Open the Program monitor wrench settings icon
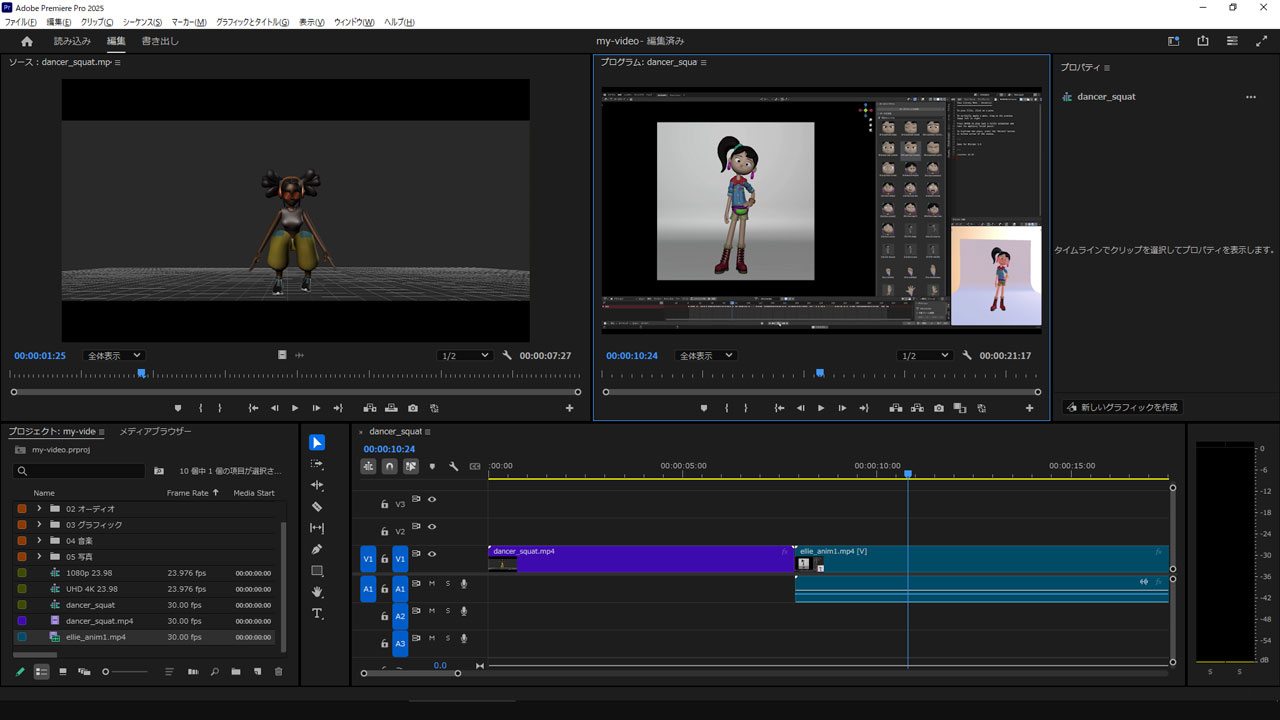Viewport: 1280px width, 720px height. coord(967,355)
